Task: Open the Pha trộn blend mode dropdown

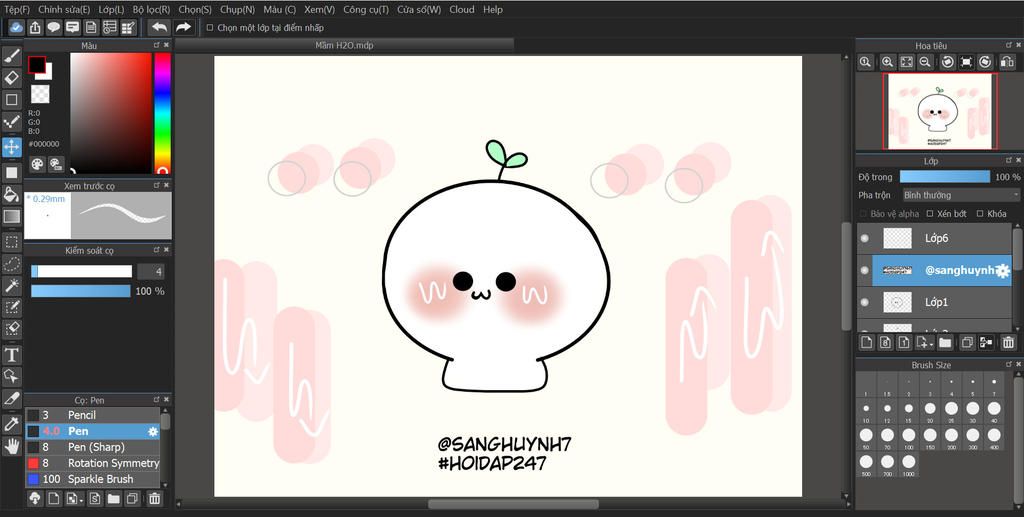Action: [960, 195]
